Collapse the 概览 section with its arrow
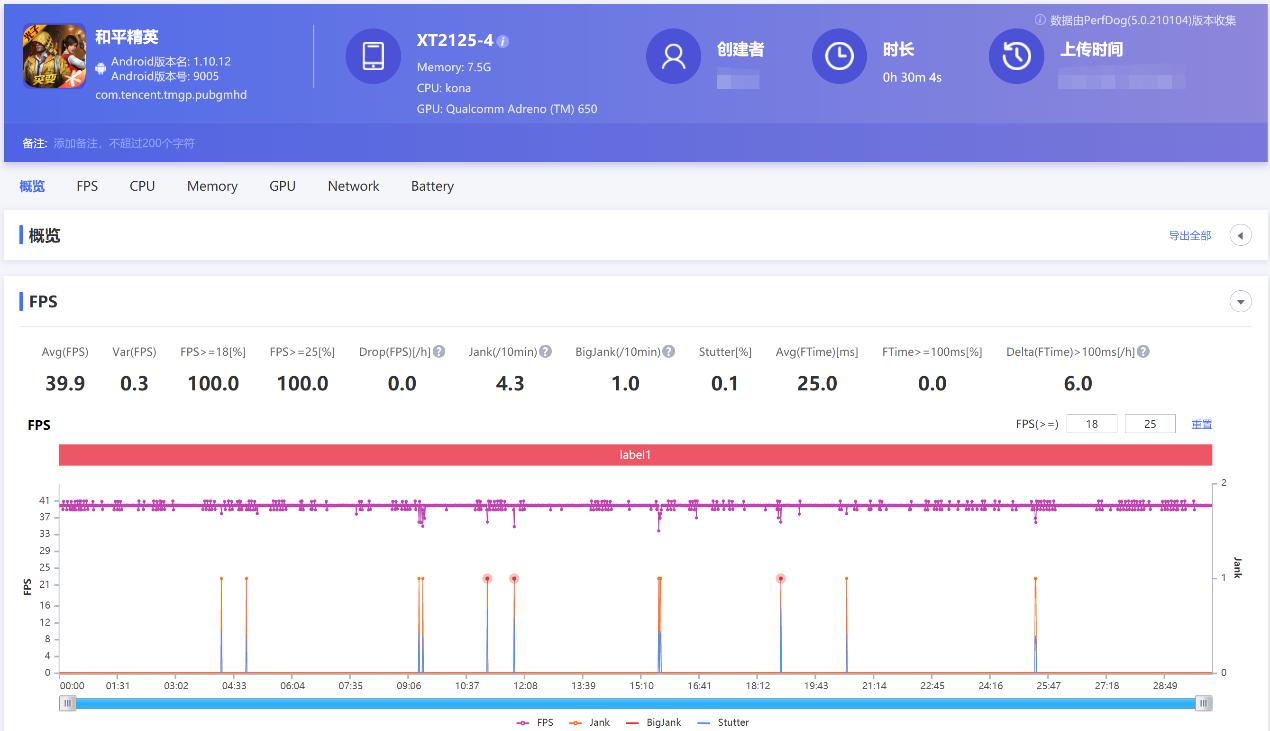Viewport: 1270px width, 731px height. point(1240,234)
